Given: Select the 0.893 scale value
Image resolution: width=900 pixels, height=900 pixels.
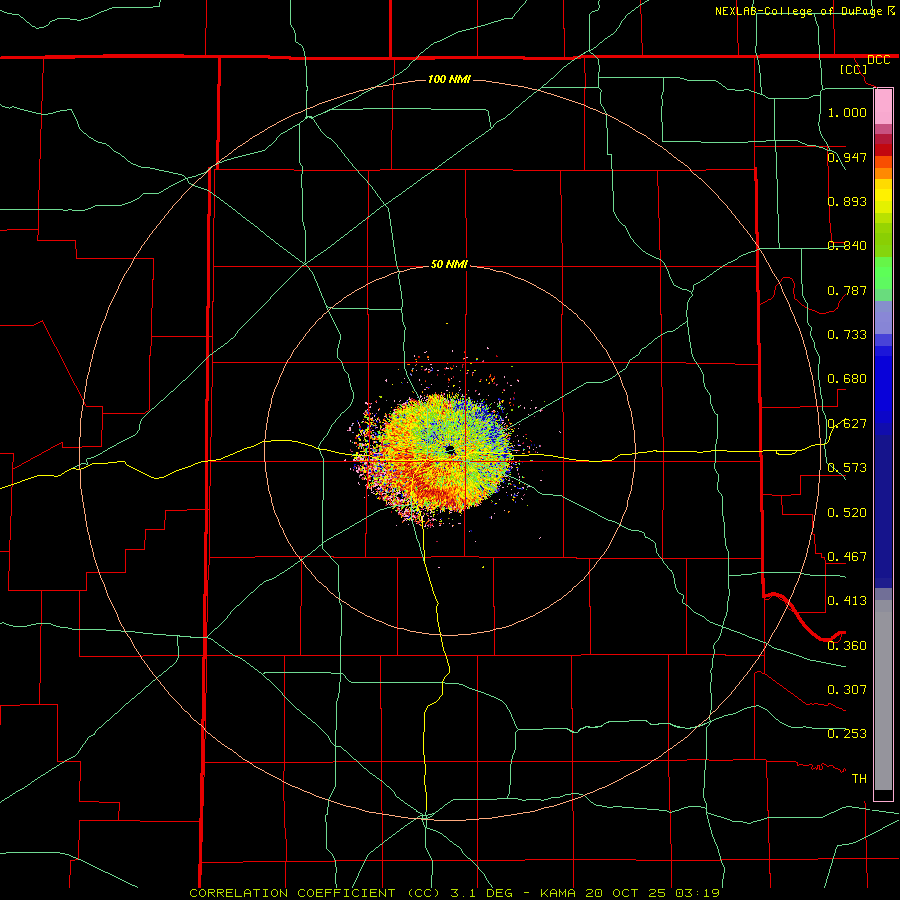Looking at the screenshot, I should 847,201.
